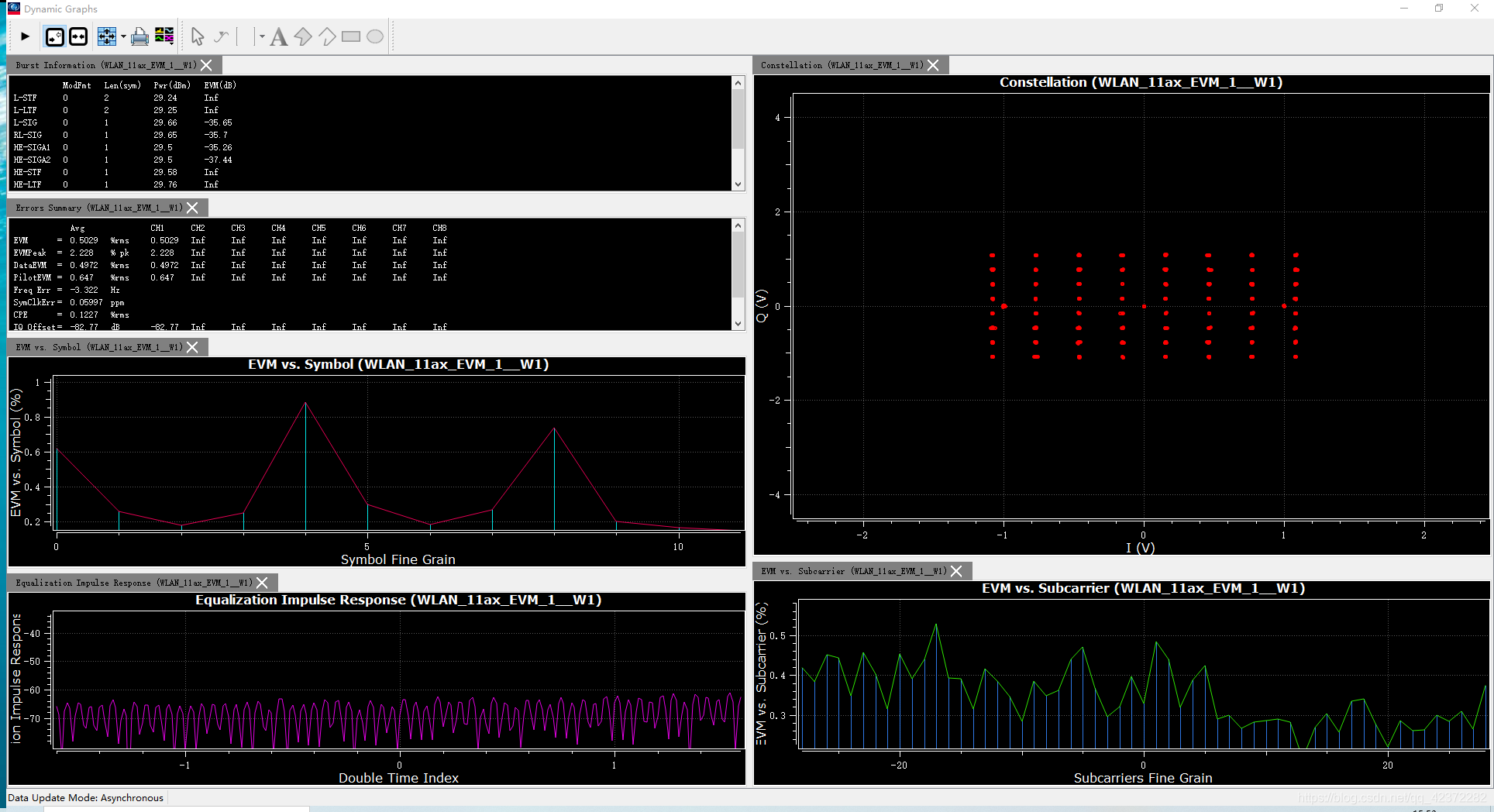The width and height of the screenshot is (1494, 812).
Task: Click the CH1 column header
Action: click(x=157, y=228)
